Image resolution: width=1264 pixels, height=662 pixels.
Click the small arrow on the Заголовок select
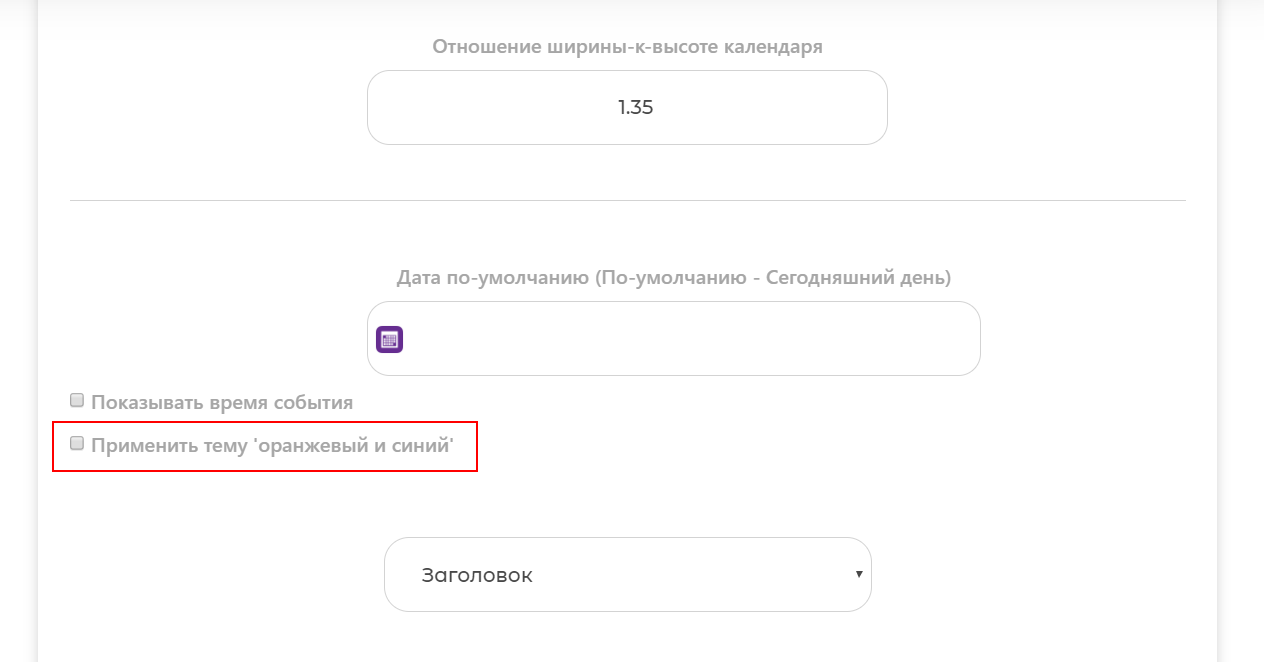[x=858, y=574]
